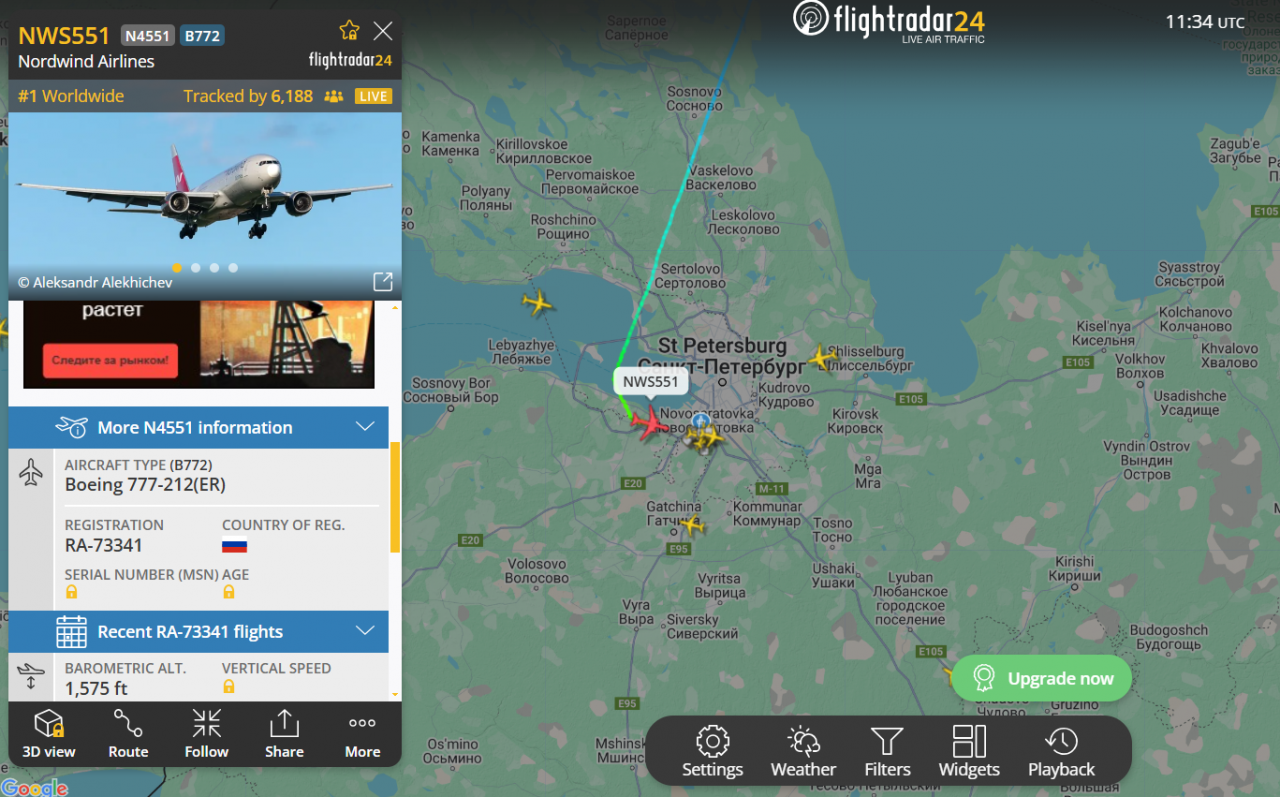Select the third photo carousel dot
This screenshot has width=1280, height=797.
click(x=214, y=268)
